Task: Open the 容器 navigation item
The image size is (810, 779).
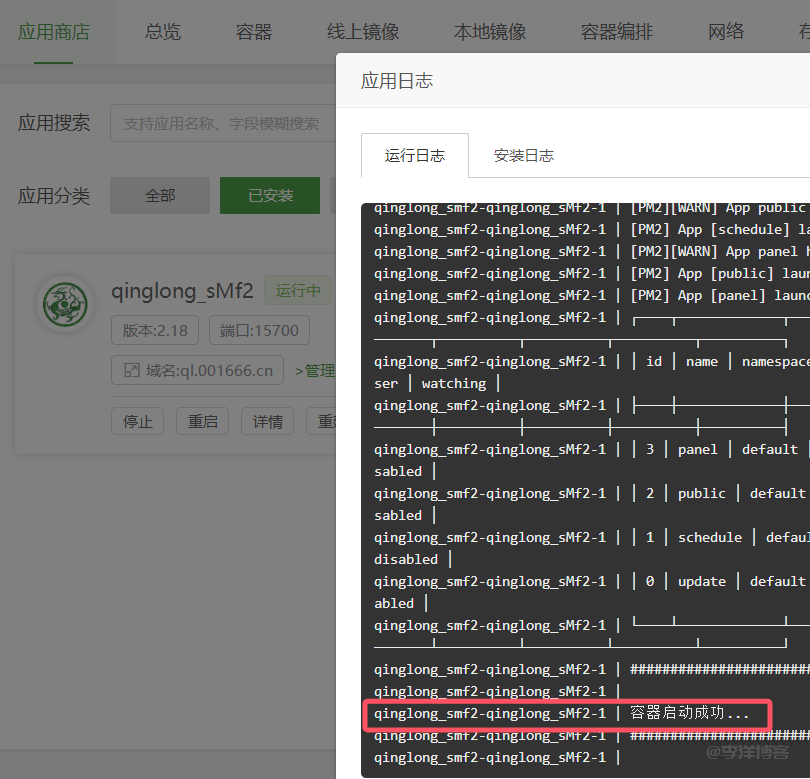Action: coord(253,31)
